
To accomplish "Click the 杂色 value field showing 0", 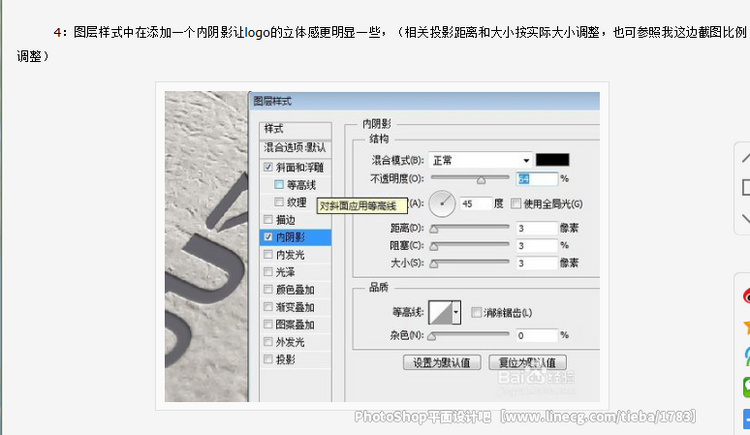I will 537,335.
